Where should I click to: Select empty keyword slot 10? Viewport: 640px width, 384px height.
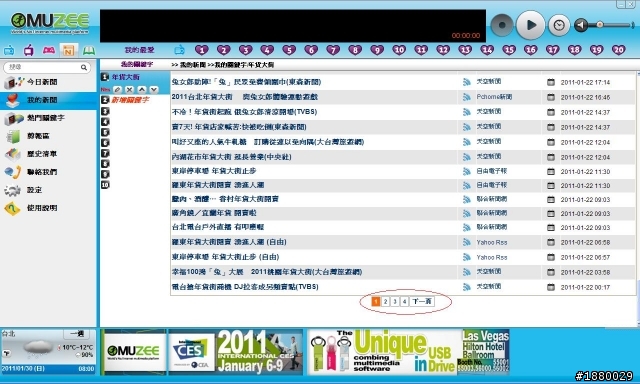coord(105,185)
